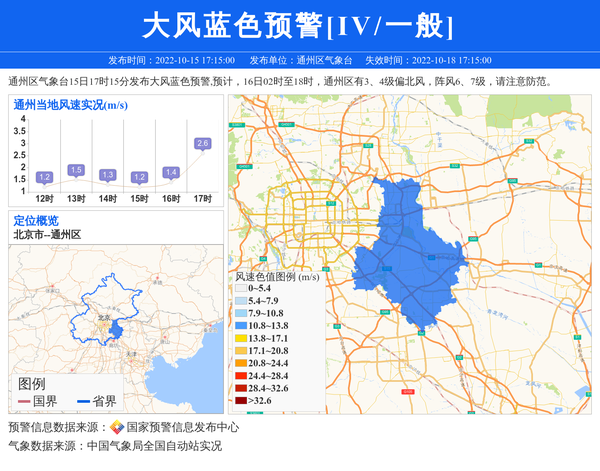Screen dimensions: 600x471
Task: Pick the 20.8~24.4 orange legend swatch
Action: pyautogui.click(x=239, y=364)
